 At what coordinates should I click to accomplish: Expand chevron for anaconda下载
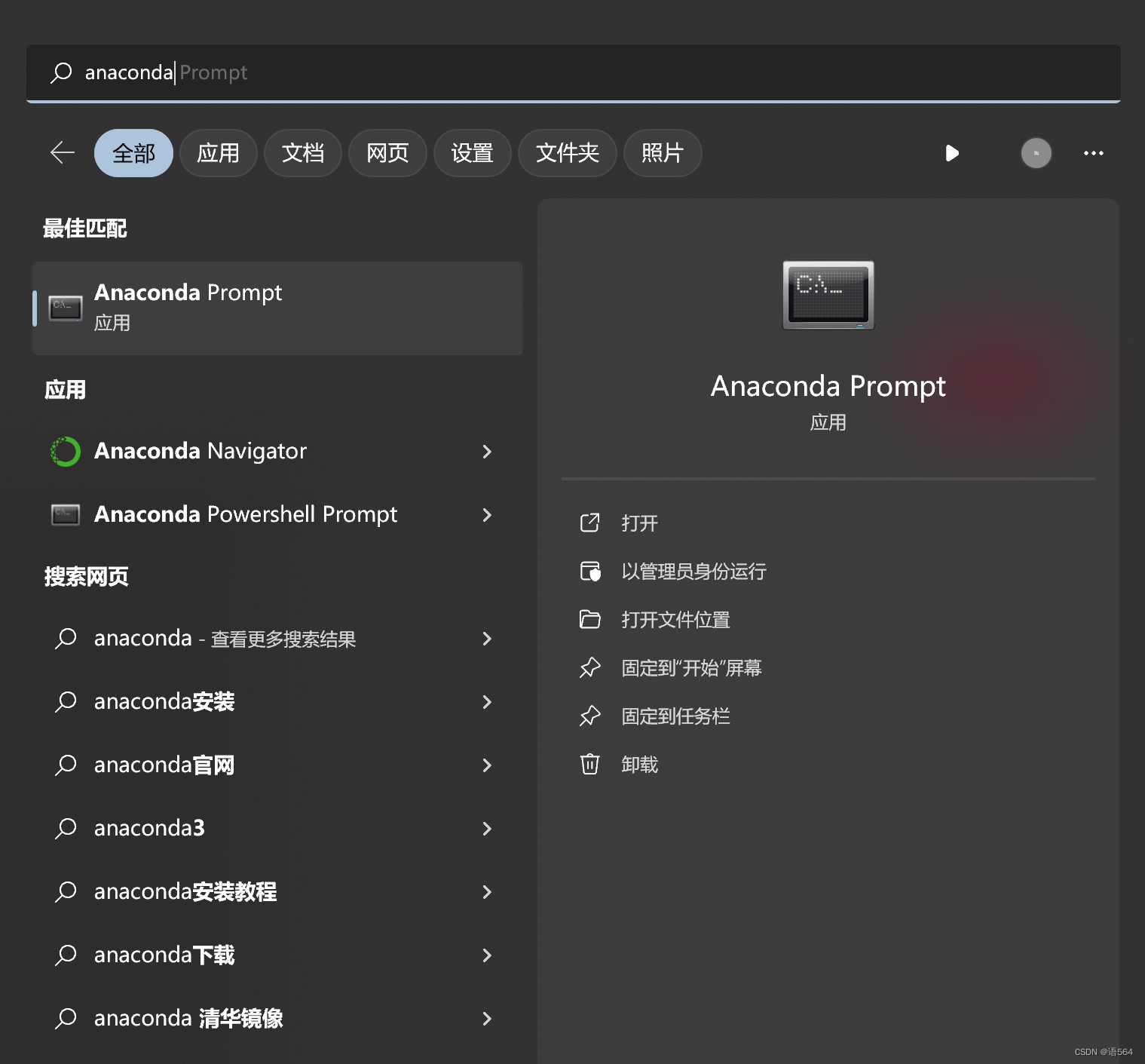click(487, 955)
